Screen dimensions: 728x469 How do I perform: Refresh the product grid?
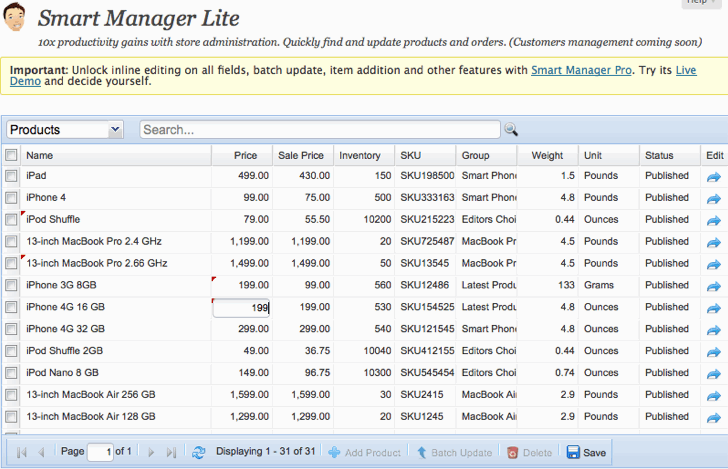[x=199, y=452]
